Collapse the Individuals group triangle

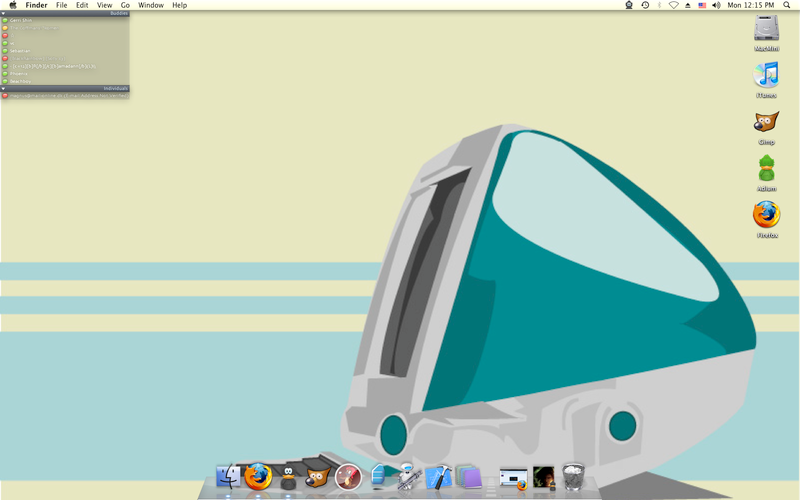coord(3,88)
